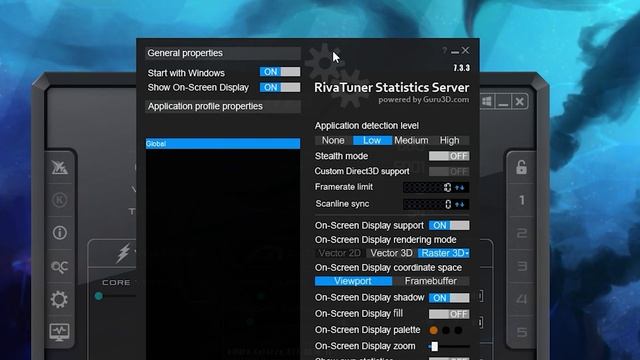Click the RivaTuner Statistics Server title
640x360 pixels.
[x=391, y=87]
